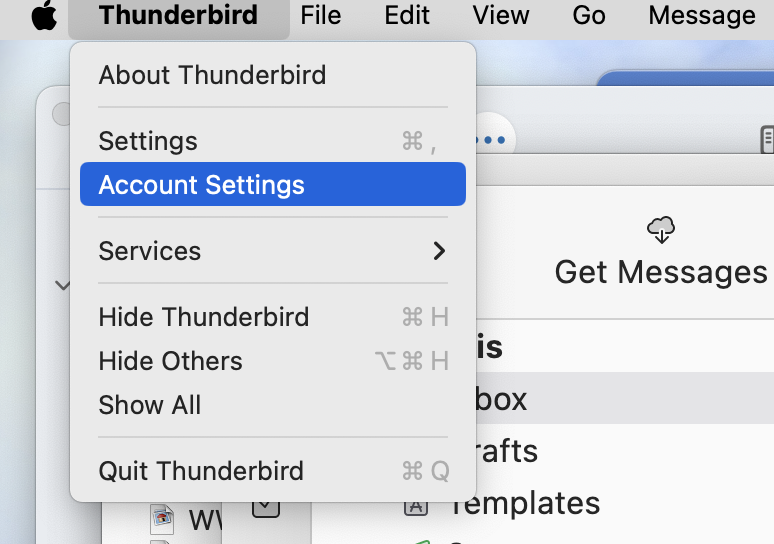The image size is (774, 544).
Task: Open the Edit menu
Action: click(407, 16)
